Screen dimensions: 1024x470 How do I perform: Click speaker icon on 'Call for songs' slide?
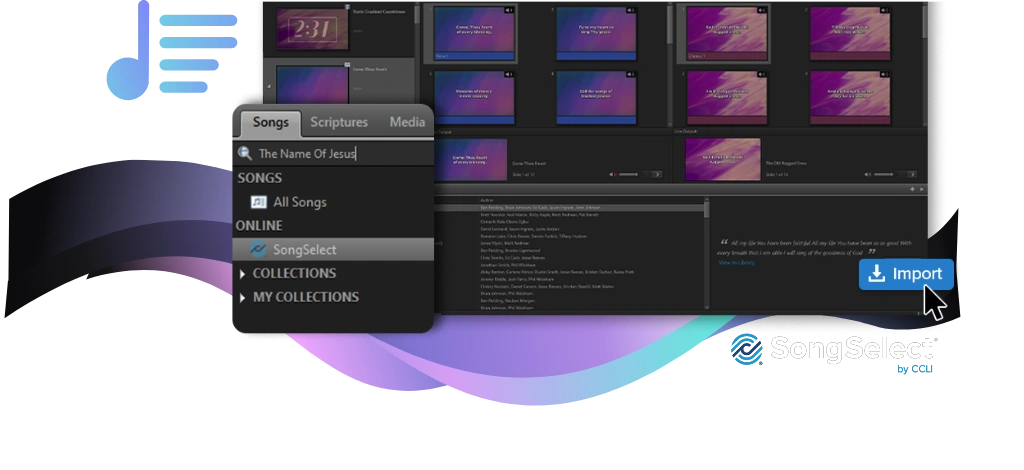click(x=630, y=75)
